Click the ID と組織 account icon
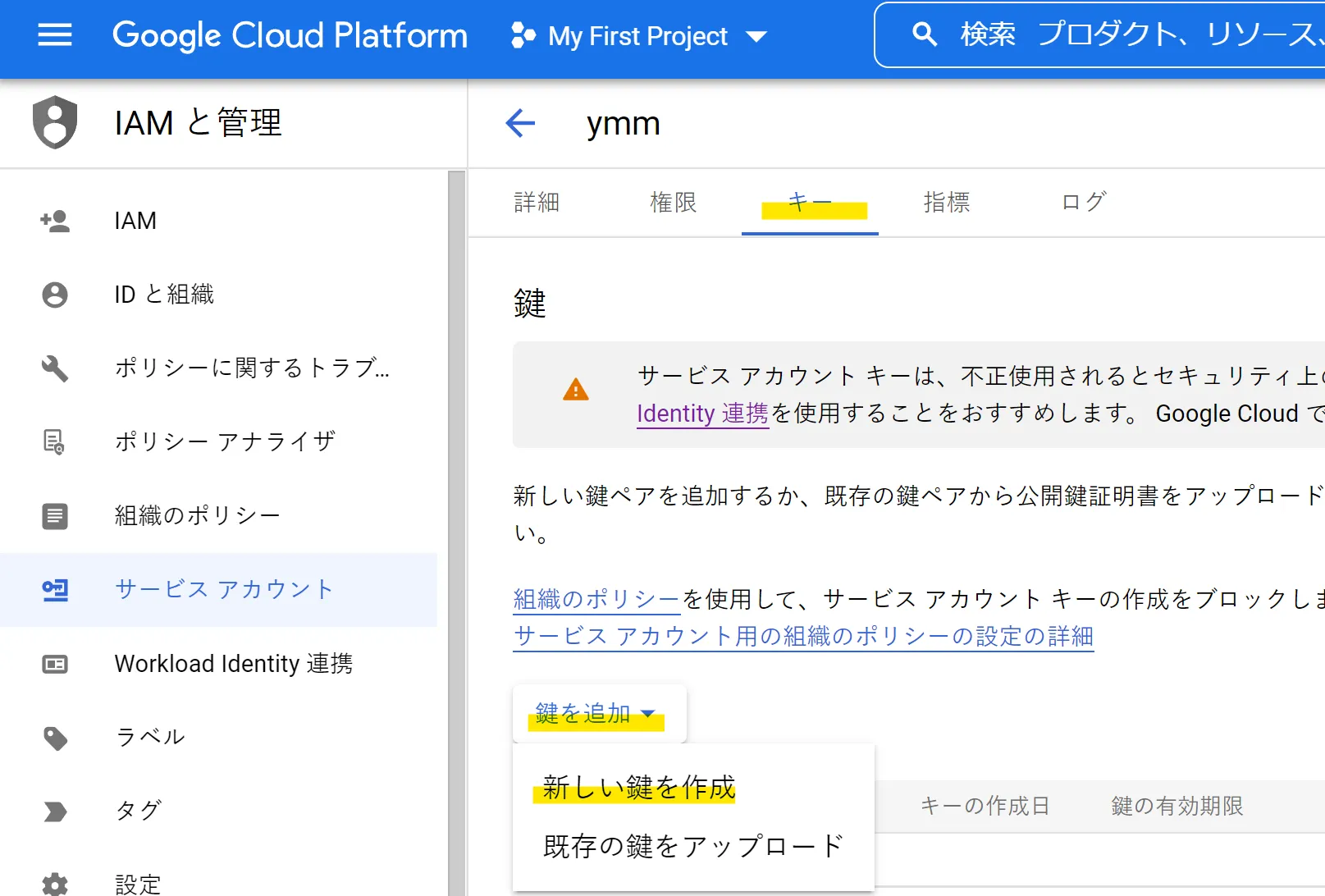 pos(55,295)
